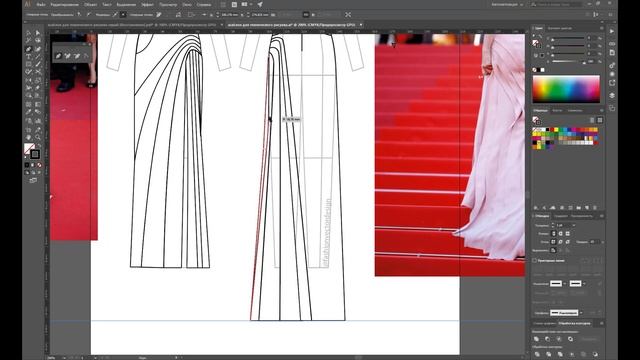Set round join corner in Stroke panel
Viewport: 640px width, 360px height.
coord(560,242)
